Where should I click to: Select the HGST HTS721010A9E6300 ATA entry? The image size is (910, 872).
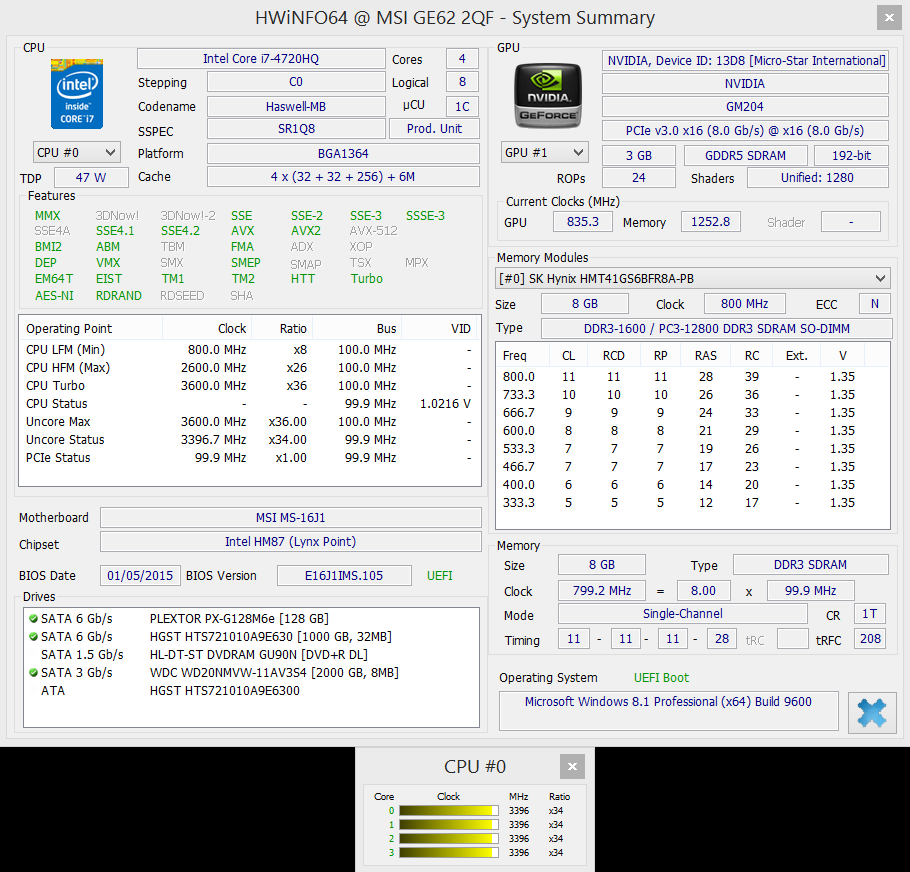pos(251,690)
